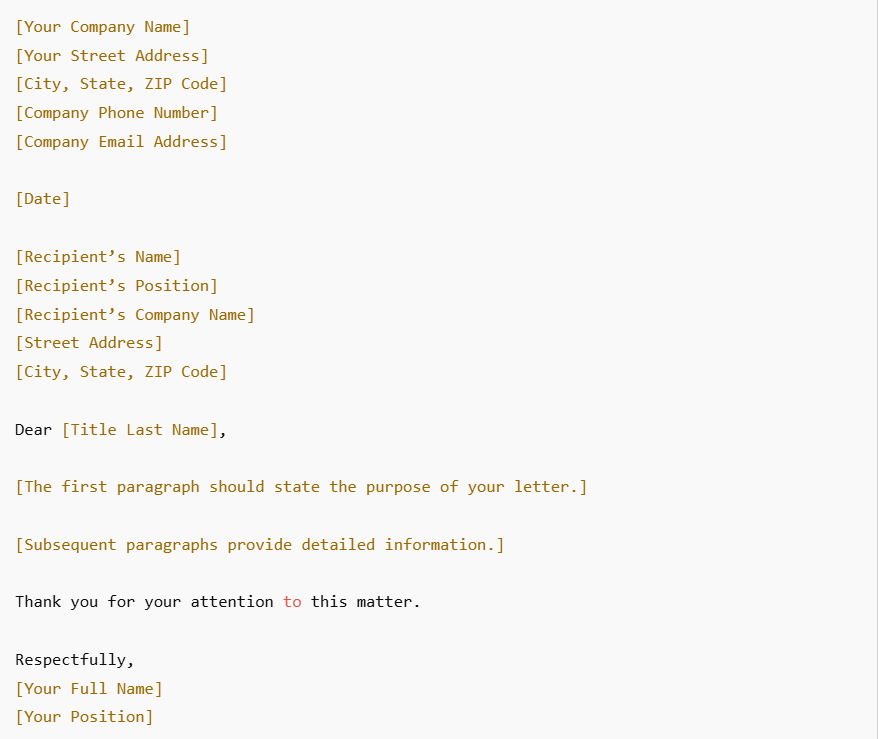Click the red word 'to'
878x739 pixels.
(x=292, y=602)
